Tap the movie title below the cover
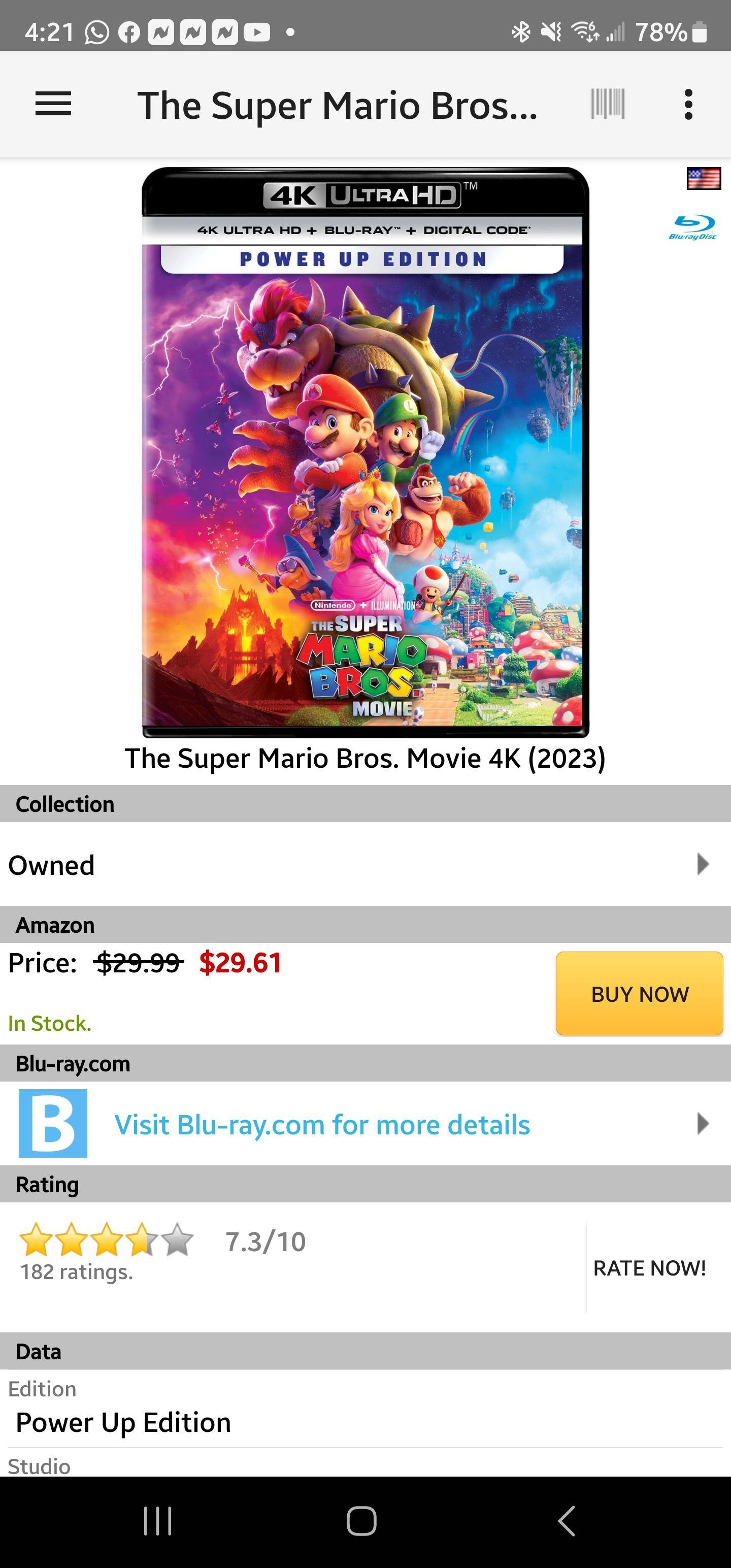731x1568 pixels. click(365, 759)
